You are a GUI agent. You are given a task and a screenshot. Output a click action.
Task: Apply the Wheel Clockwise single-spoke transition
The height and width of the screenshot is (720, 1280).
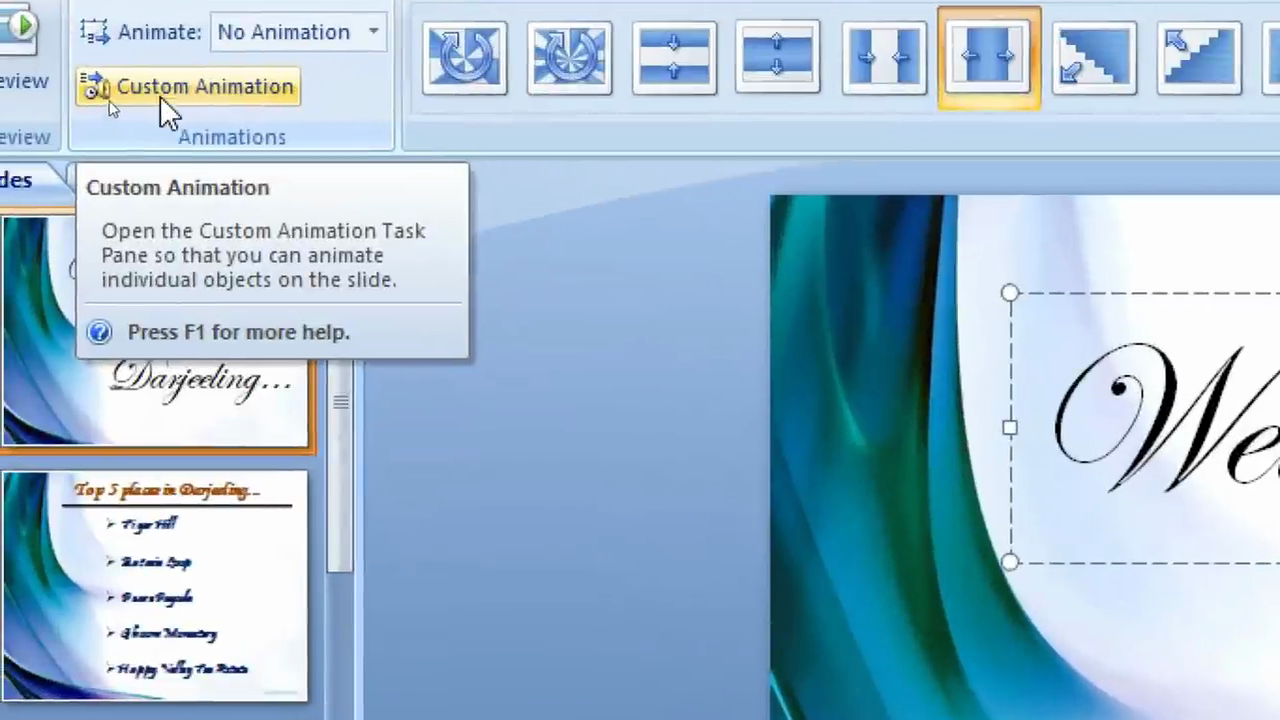point(465,56)
